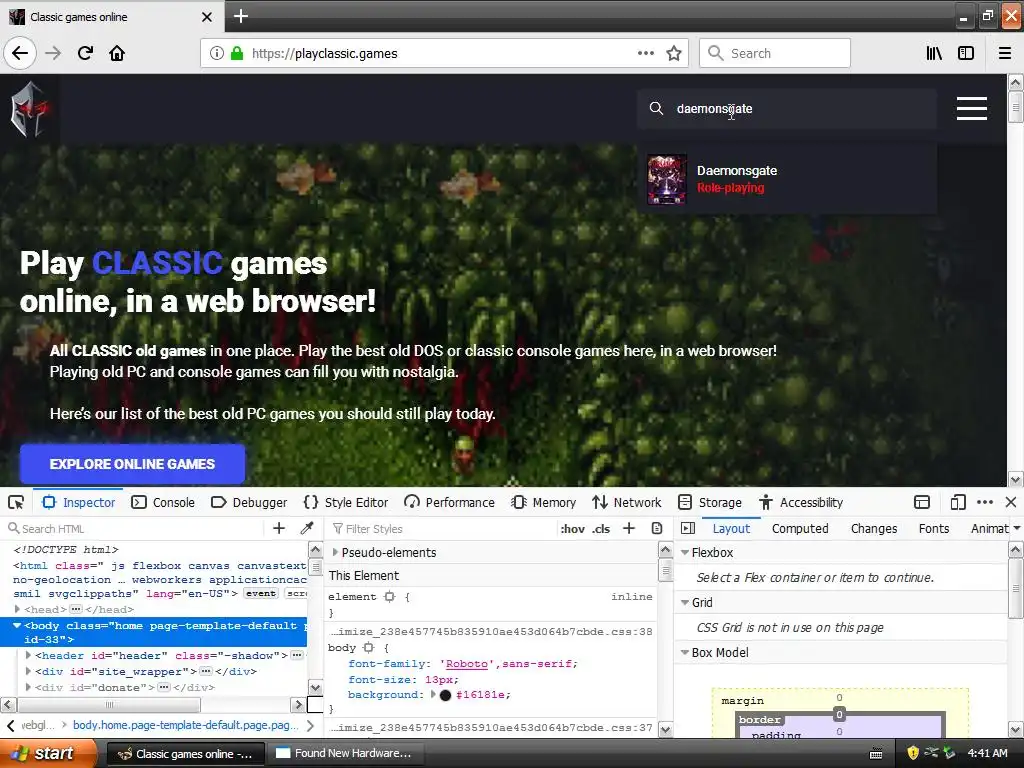The height and width of the screenshot is (768, 1024).
Task: Switch to the Computed side tab
Action: [x=800, y=528]
